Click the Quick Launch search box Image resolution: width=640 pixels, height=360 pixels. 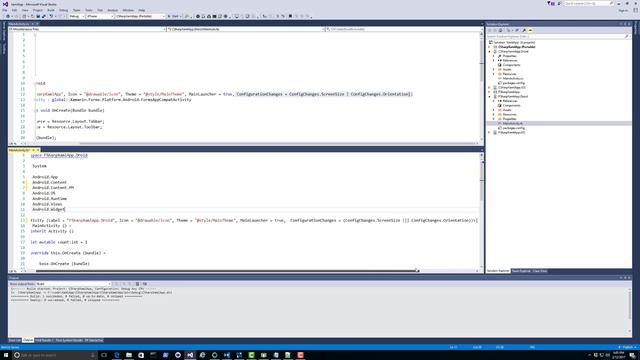[x=589, y=3]
